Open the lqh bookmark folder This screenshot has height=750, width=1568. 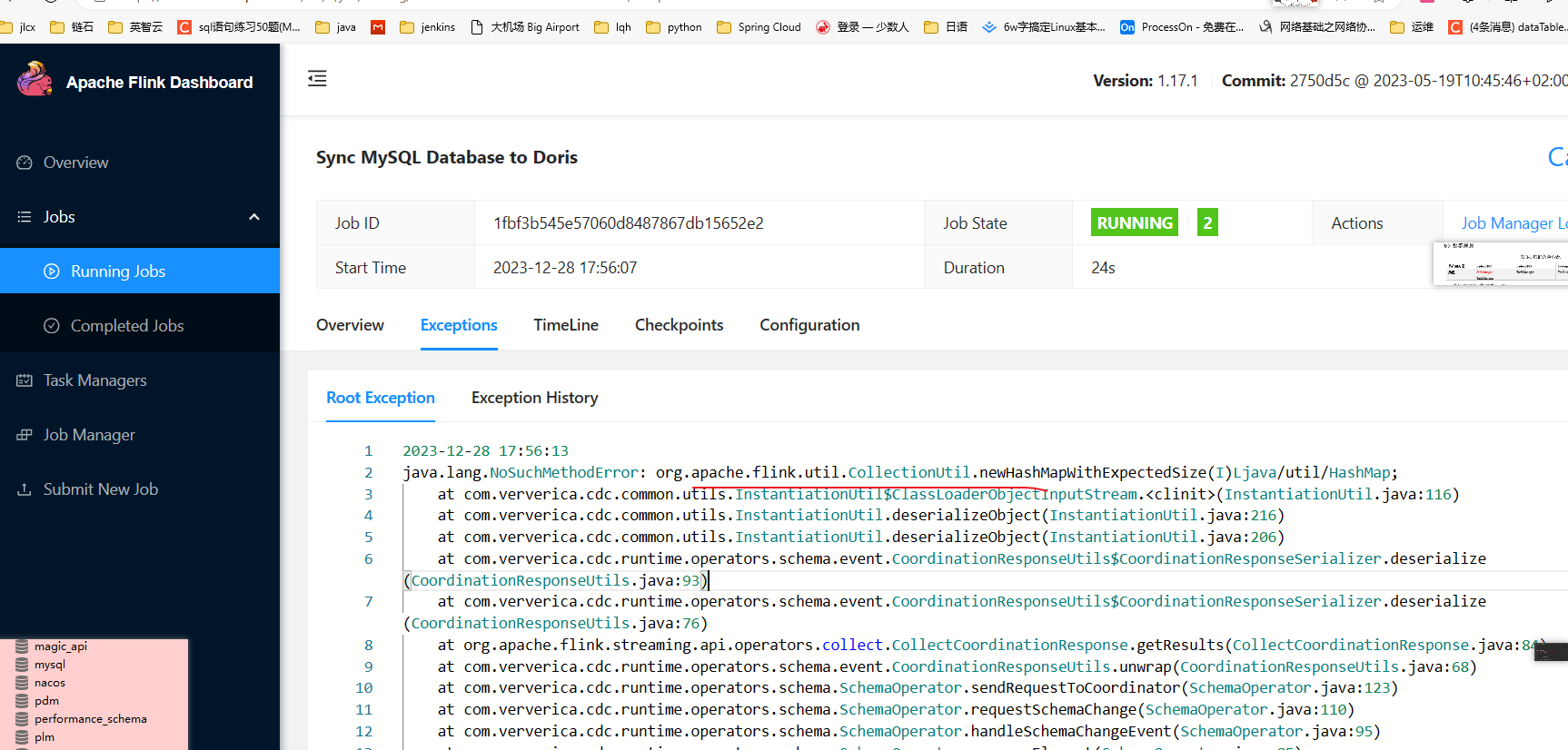pyautogui.click(x=612, y=27)
